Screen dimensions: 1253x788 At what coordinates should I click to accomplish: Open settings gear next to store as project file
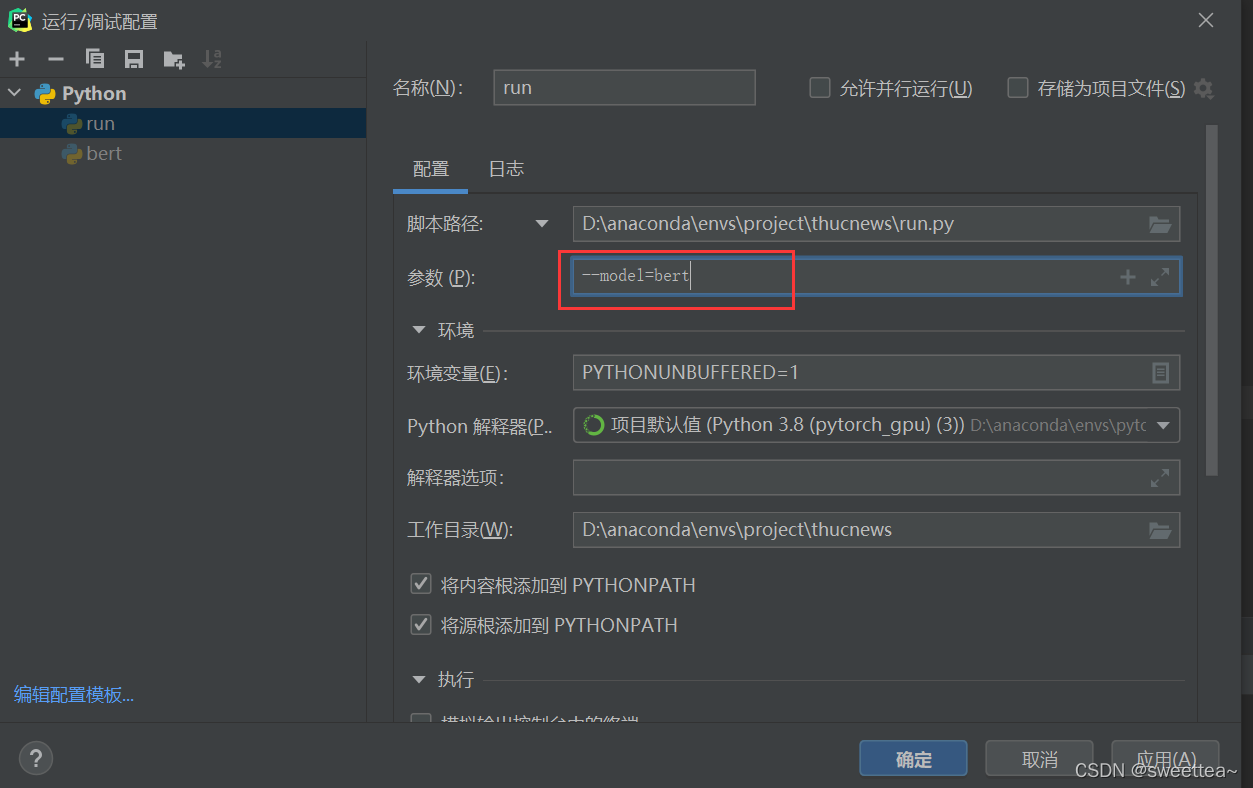click(x=1204, y=88)
